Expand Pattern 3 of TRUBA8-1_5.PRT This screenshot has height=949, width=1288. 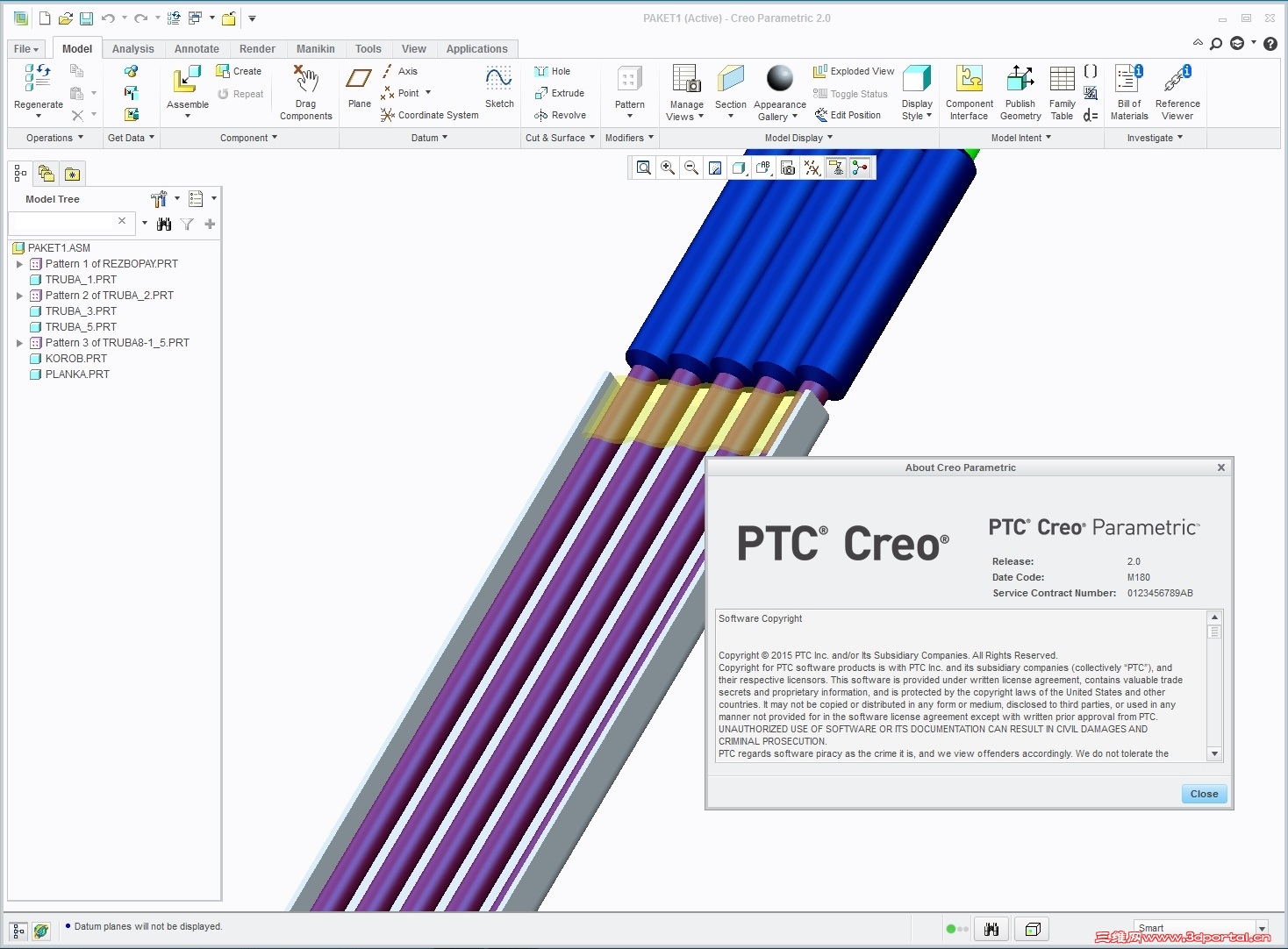click(19, 343)
